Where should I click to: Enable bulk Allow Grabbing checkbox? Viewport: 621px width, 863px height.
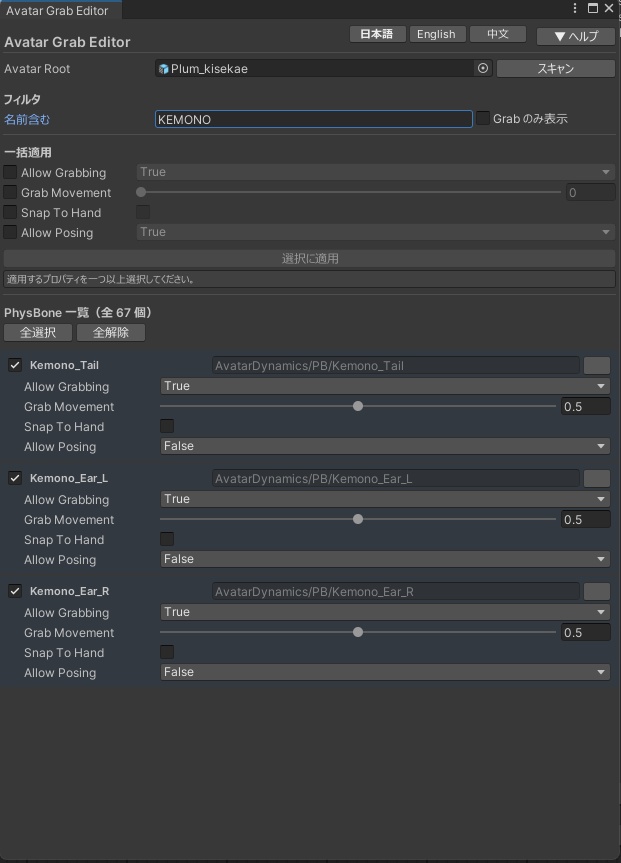click(x=10, y=172)
